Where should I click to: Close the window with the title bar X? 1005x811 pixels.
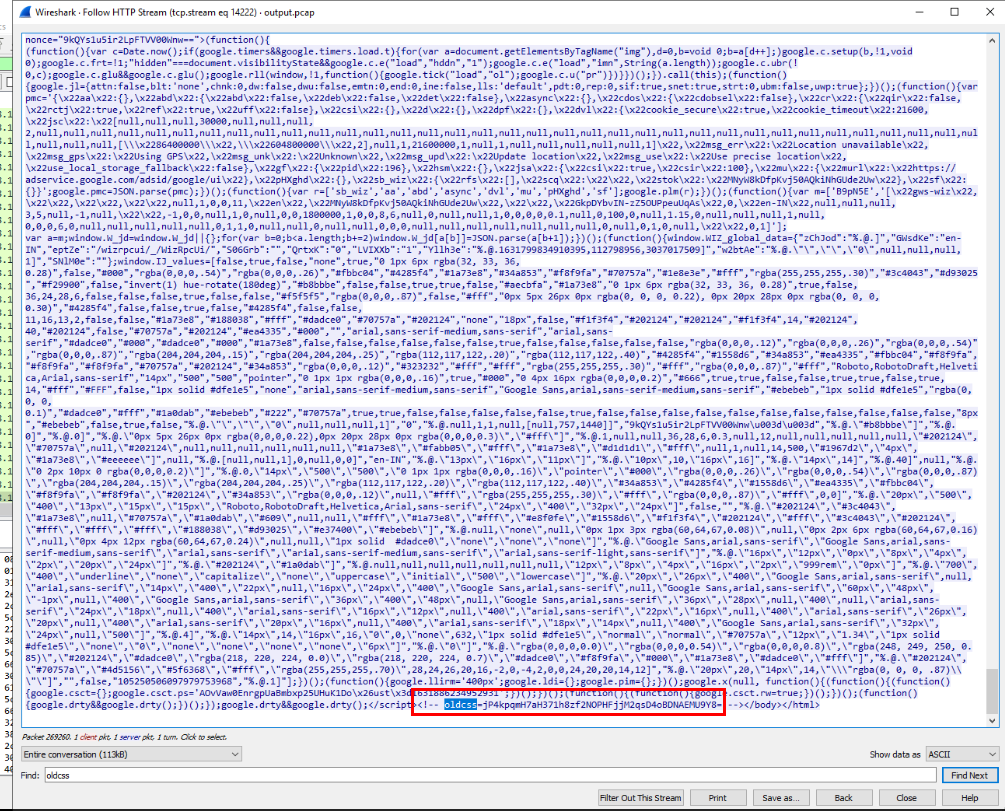pyautogui.click(x=989, y=12)
